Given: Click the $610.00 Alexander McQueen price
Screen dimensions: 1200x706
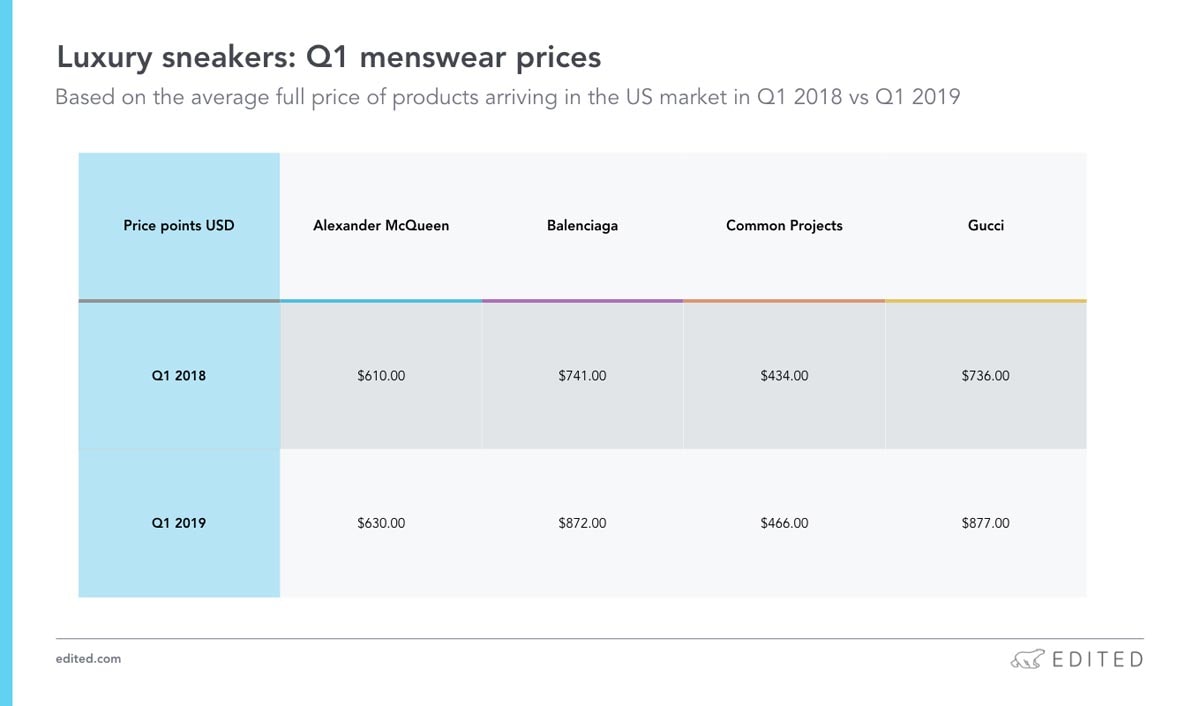Looking at the screenshot, I should point(381,376).
